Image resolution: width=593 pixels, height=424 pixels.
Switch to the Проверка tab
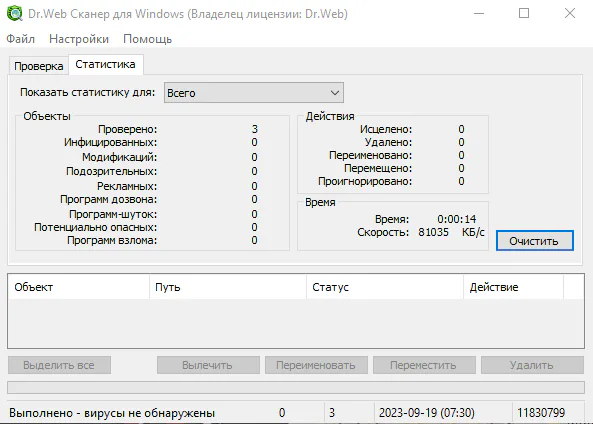tap(39, 66)
